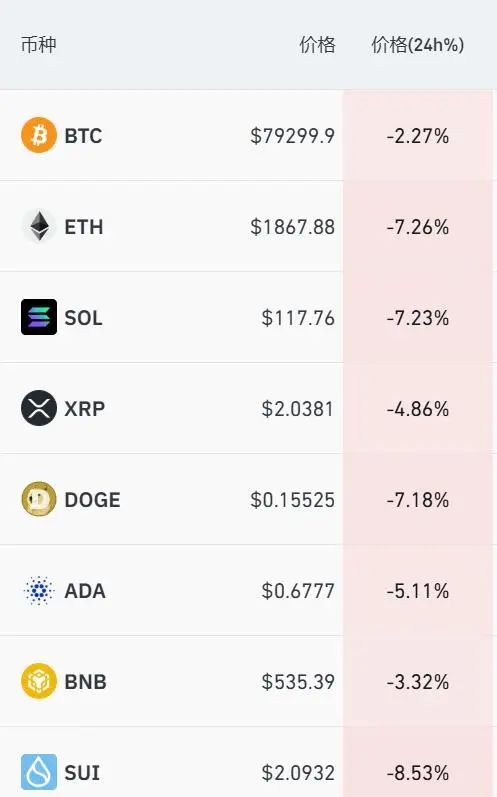Open the BTC coin name label

[x=83, y=136]
